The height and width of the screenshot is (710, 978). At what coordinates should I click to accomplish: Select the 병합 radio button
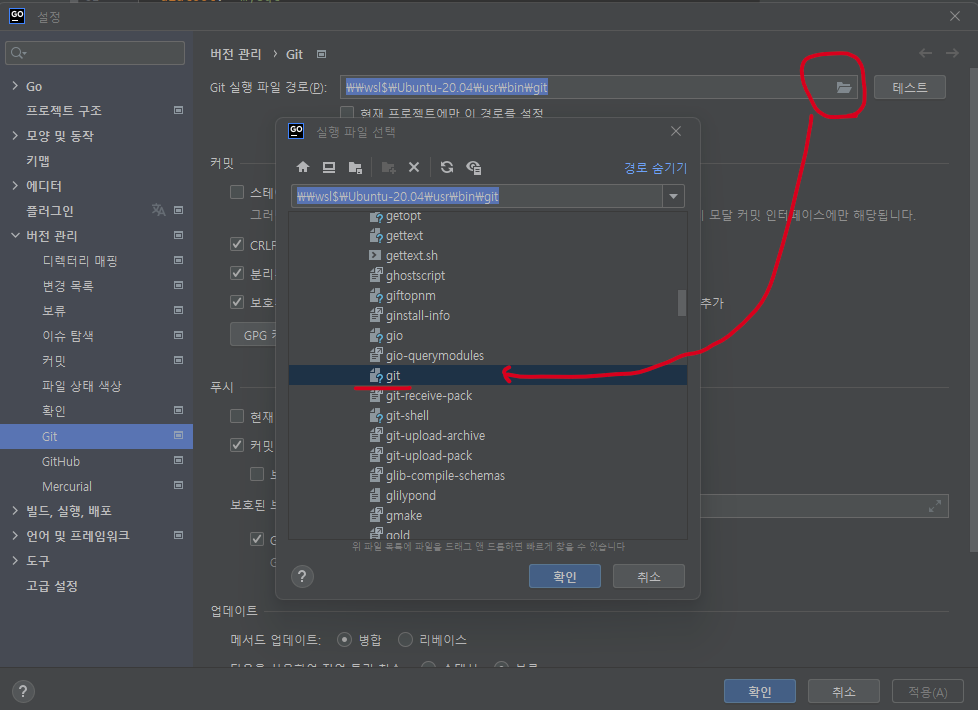[344, 639]
